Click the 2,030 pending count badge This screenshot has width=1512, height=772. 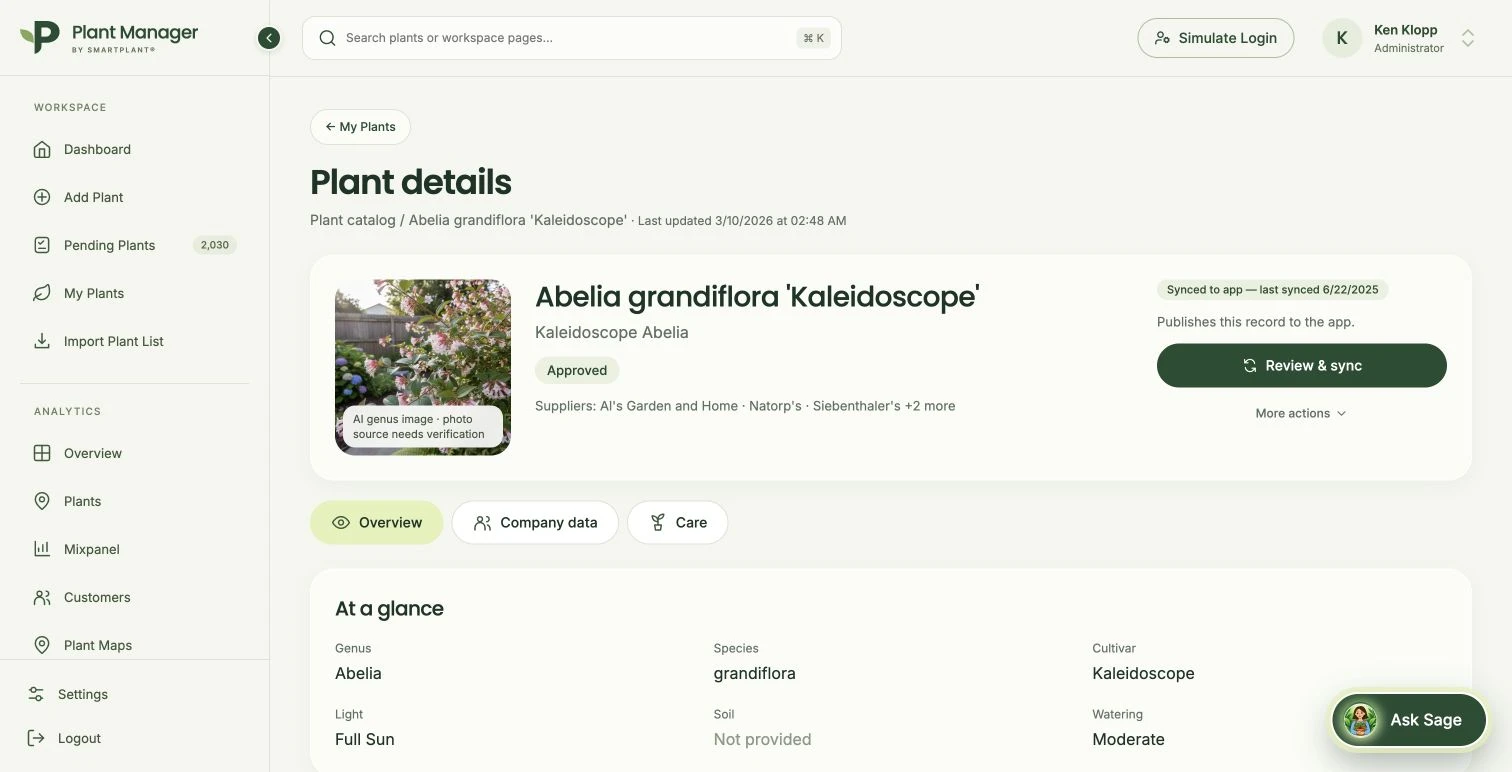[x=215, y=245]
